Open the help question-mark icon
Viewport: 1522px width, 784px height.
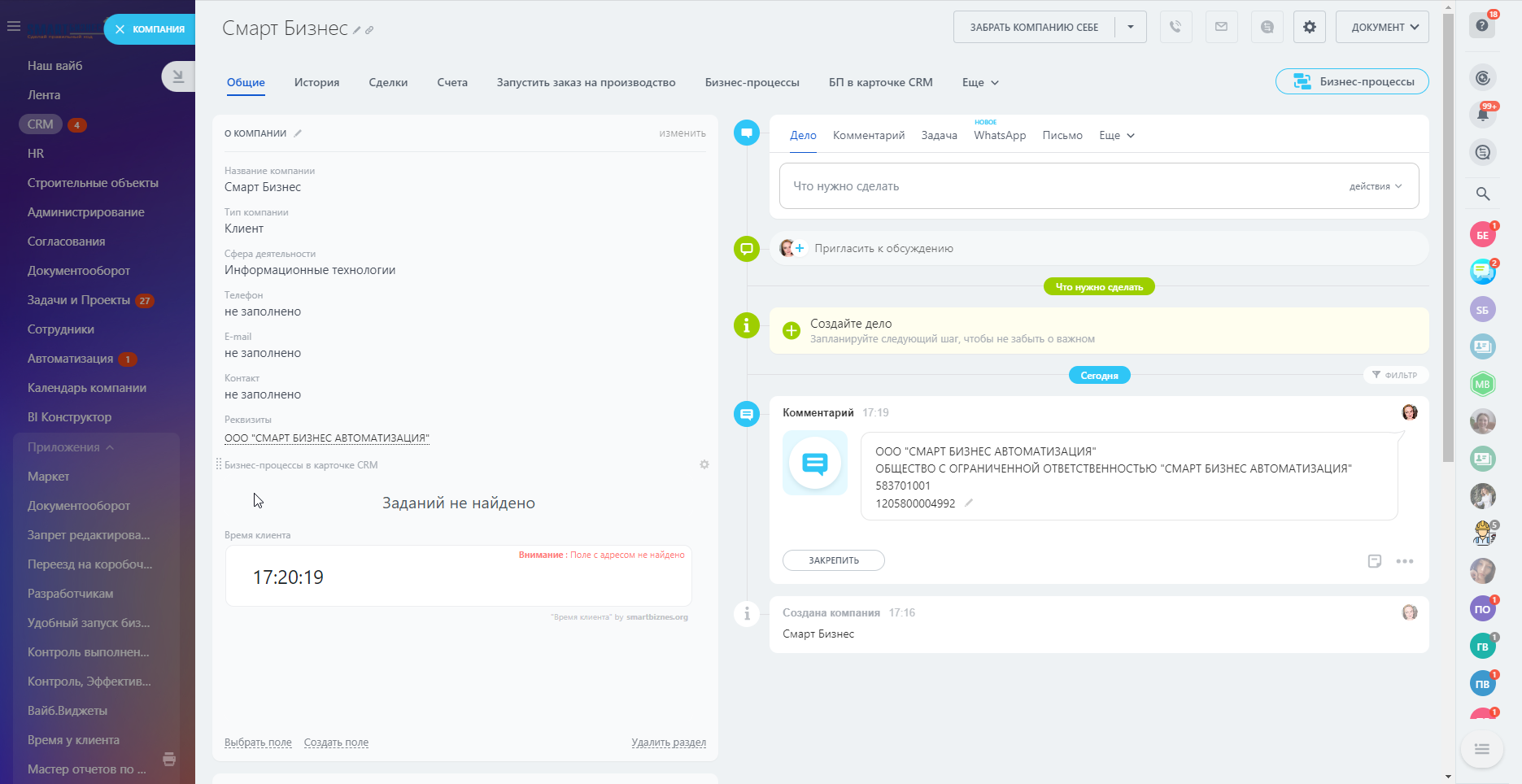tap(1482, 26)
